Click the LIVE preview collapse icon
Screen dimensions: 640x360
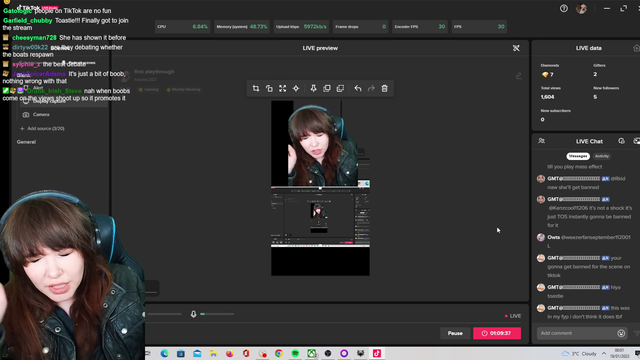tap(516, 48)
